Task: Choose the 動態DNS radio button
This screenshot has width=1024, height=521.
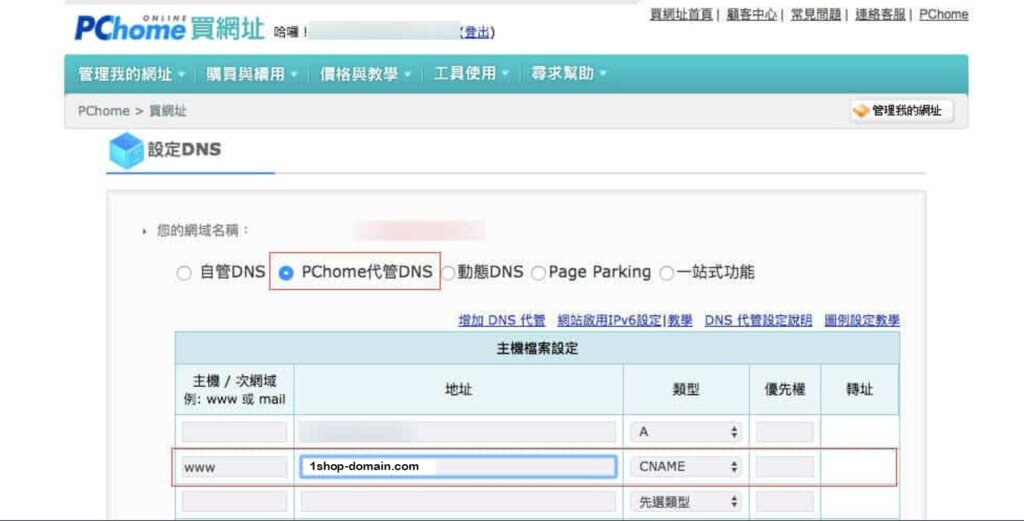Action: point(449,273)
